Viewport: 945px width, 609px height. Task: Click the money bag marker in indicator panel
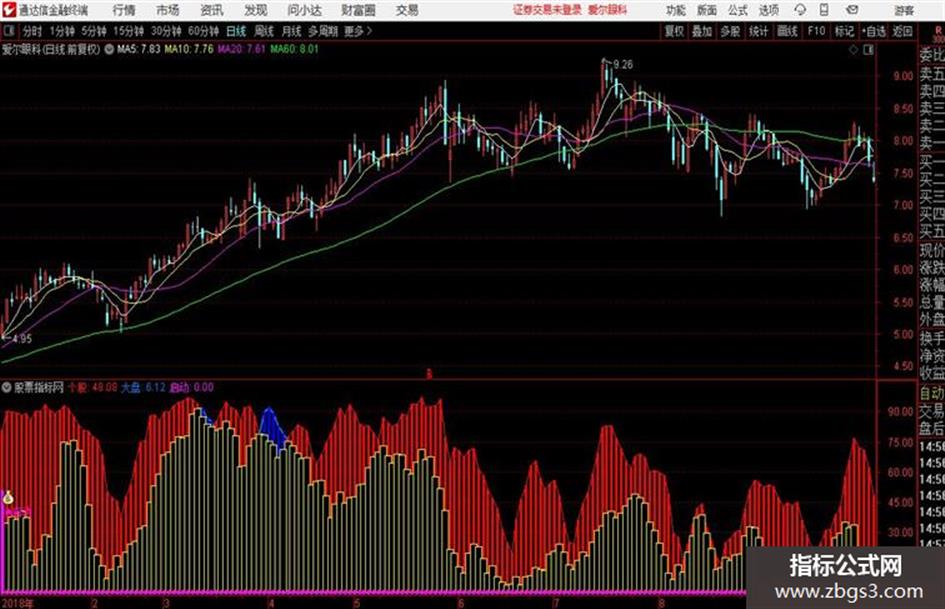(x=8, y=498)
